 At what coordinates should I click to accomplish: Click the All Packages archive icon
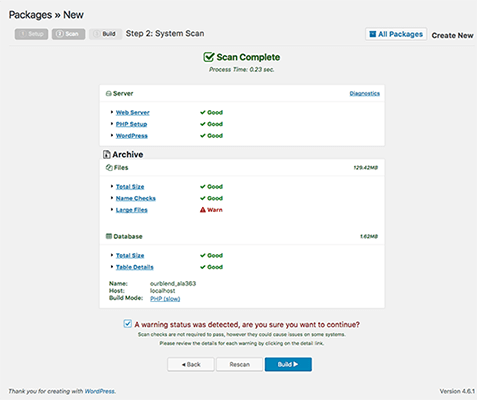[373, 34]
